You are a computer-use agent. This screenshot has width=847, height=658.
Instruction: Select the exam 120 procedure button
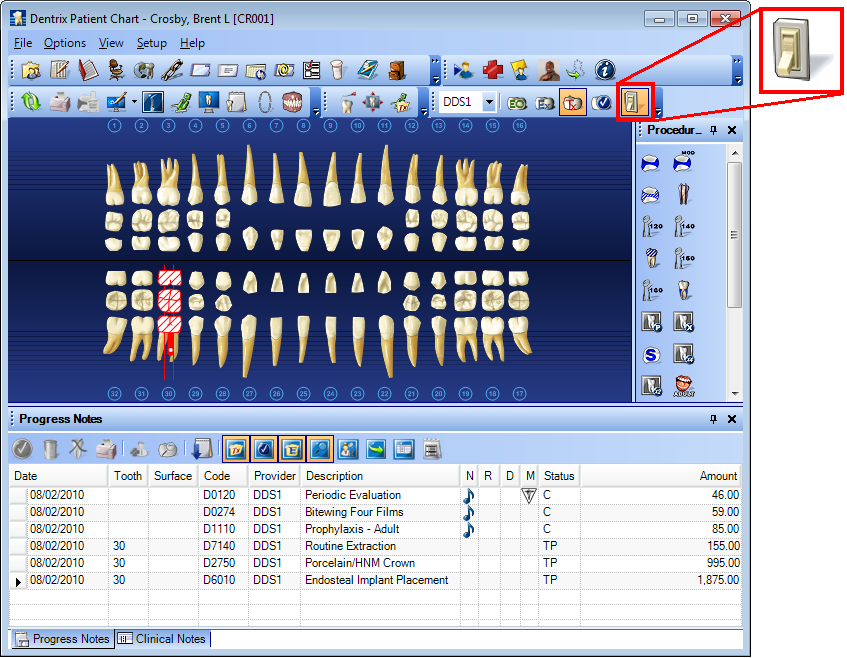651,226
